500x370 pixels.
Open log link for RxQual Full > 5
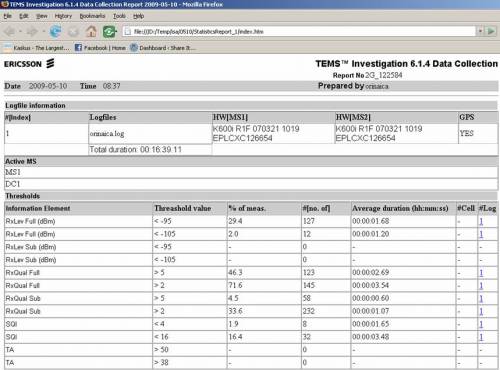[481, 273]
